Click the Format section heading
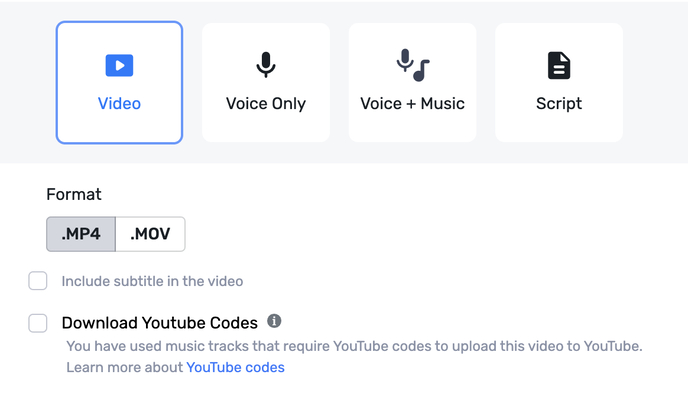This screenshot has width=688, height=414. pyautogui.click(x=74, y=194)
